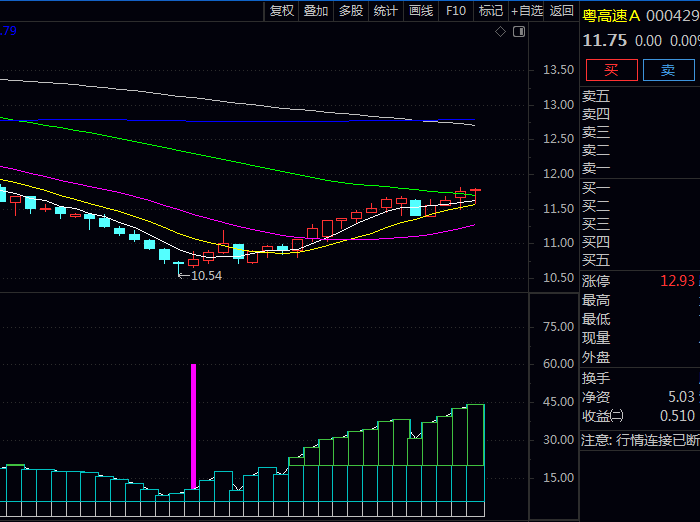Open the 多股 multi-stock view
700x522 pixels.
(351, 11)
